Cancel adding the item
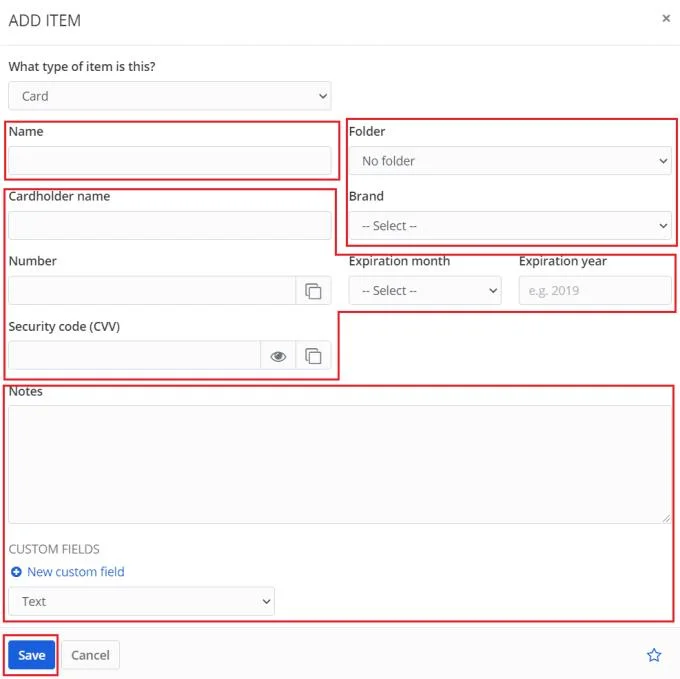The height and width of the screenshot is (679, 680). (90, 655)
